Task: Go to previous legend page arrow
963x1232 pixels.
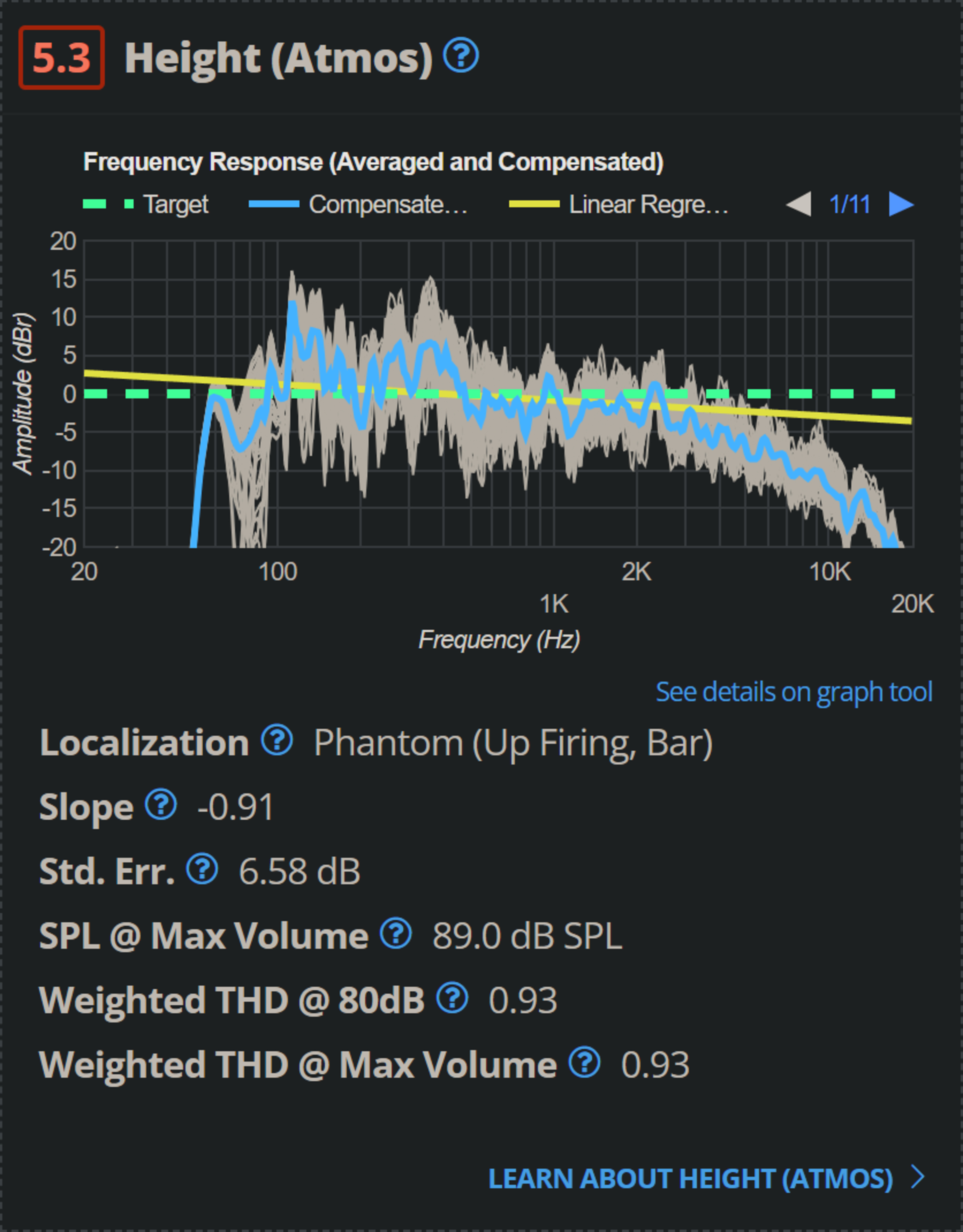Action: 799,204
